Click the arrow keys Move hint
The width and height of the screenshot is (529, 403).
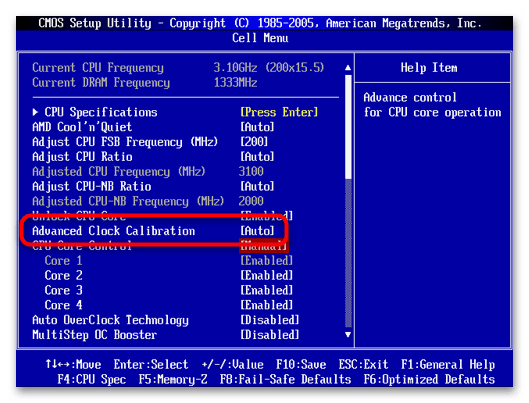(73, 364)
